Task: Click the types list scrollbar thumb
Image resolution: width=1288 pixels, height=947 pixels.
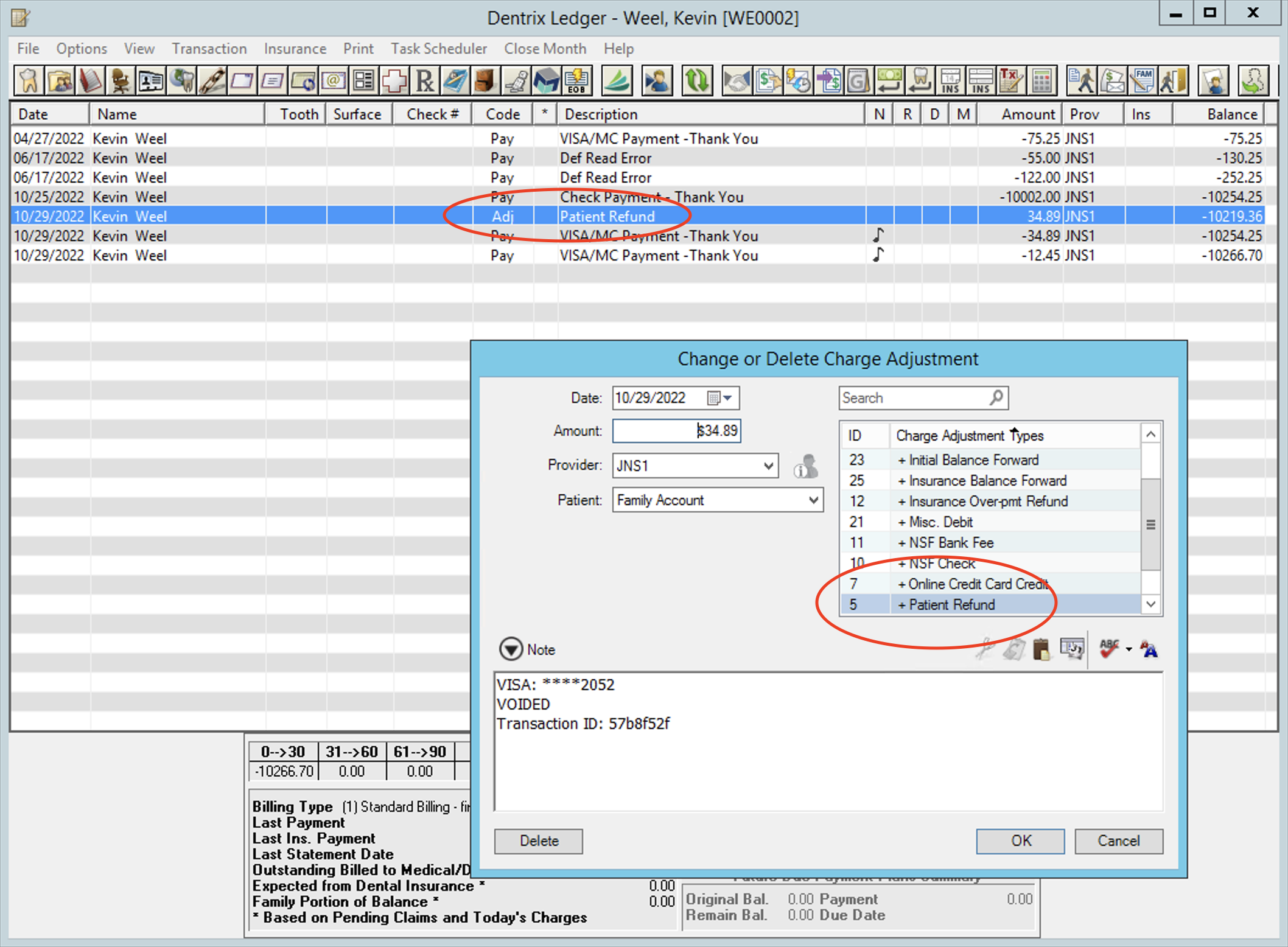Action: 1150,524
